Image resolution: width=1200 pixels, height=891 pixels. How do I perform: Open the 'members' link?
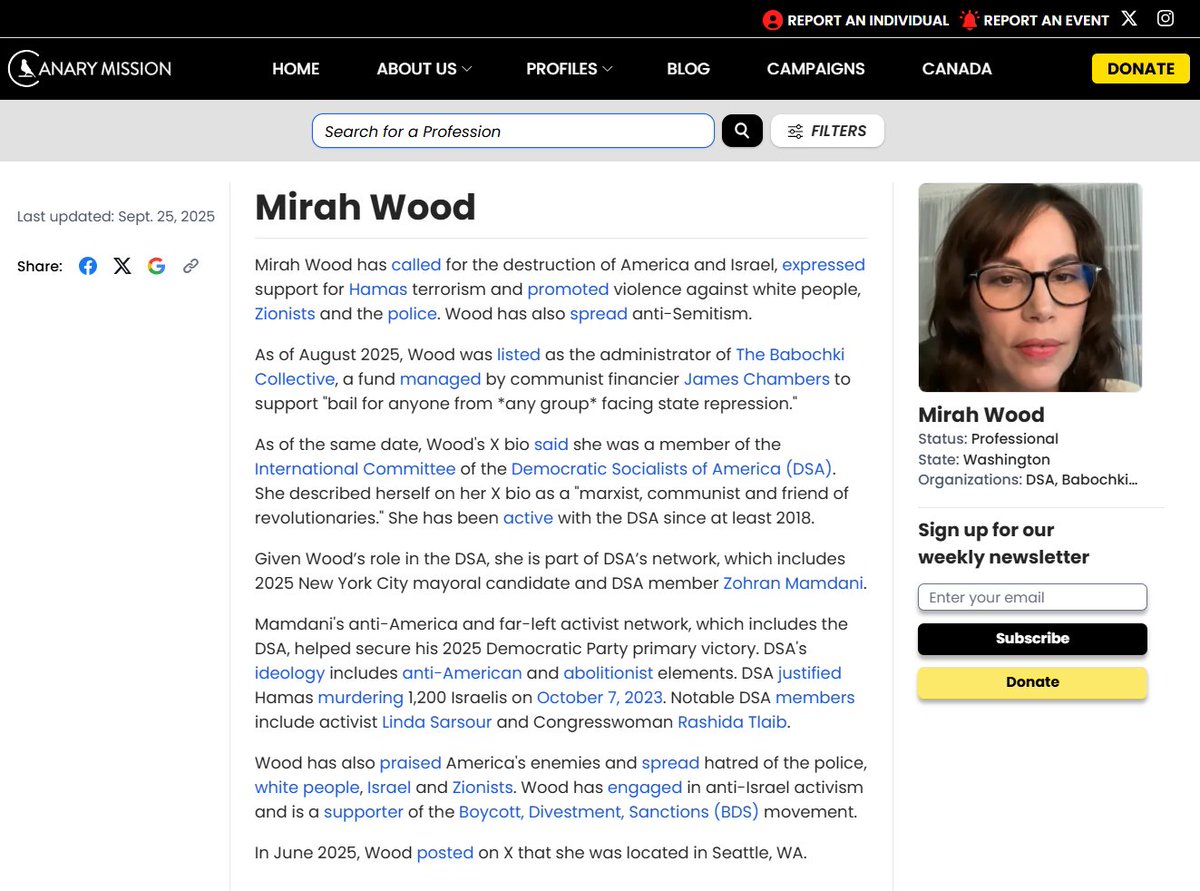[815, 697]
